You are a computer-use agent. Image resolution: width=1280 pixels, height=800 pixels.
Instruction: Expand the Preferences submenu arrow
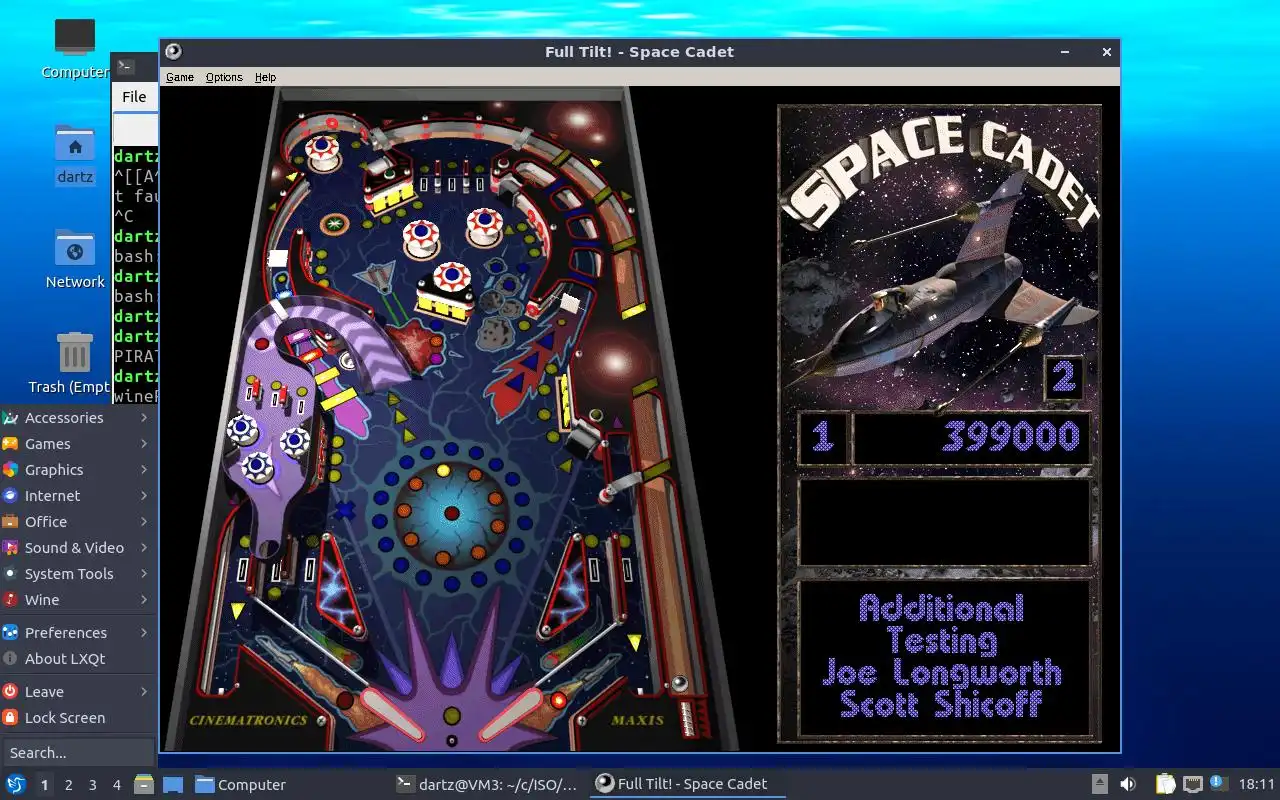144,633
